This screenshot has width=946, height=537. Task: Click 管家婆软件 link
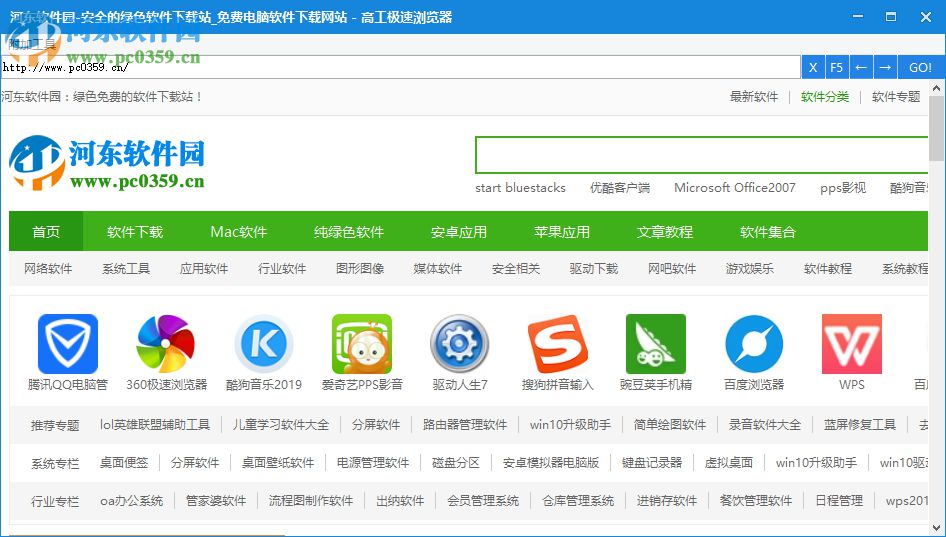coord(216,501)
